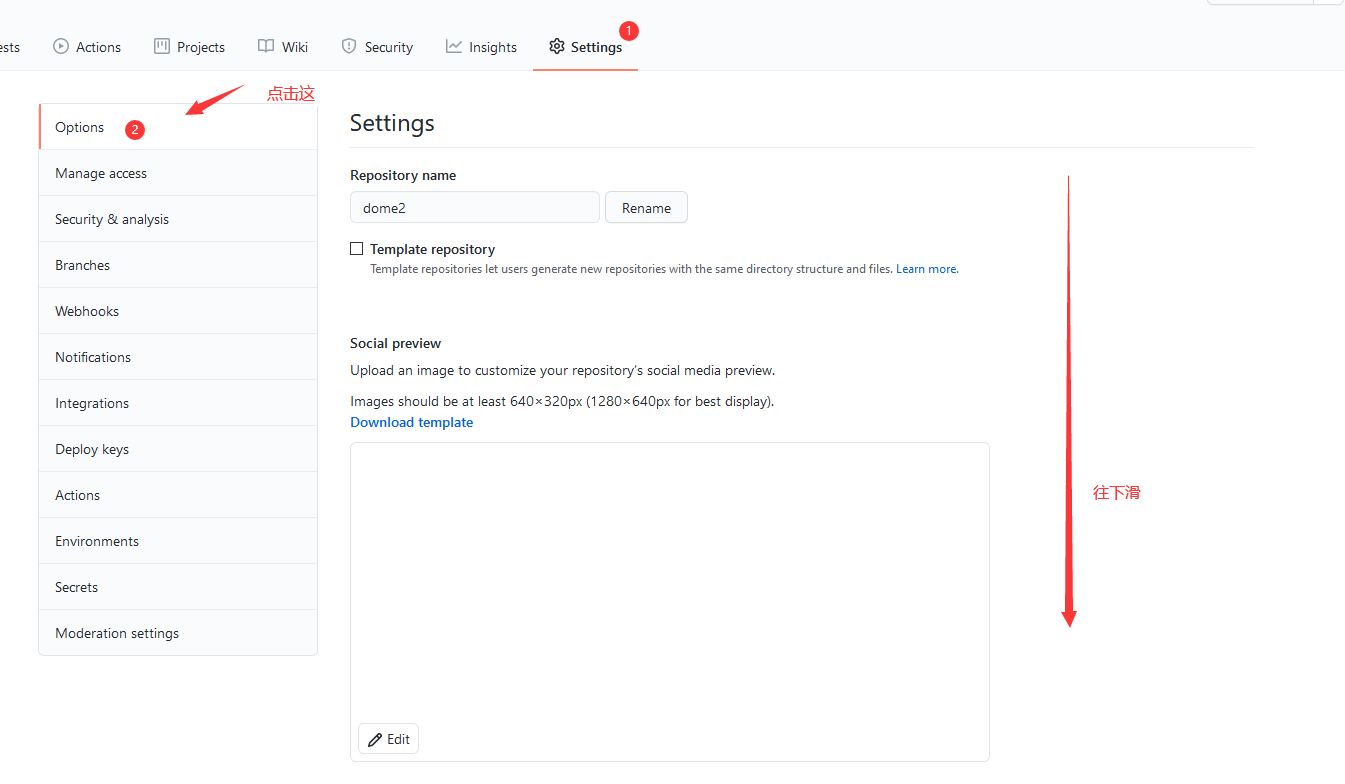The width and height of the screenshot is (1345, 784).
Task: Switch to the Wiki tab
Action: tap(283, 47)
